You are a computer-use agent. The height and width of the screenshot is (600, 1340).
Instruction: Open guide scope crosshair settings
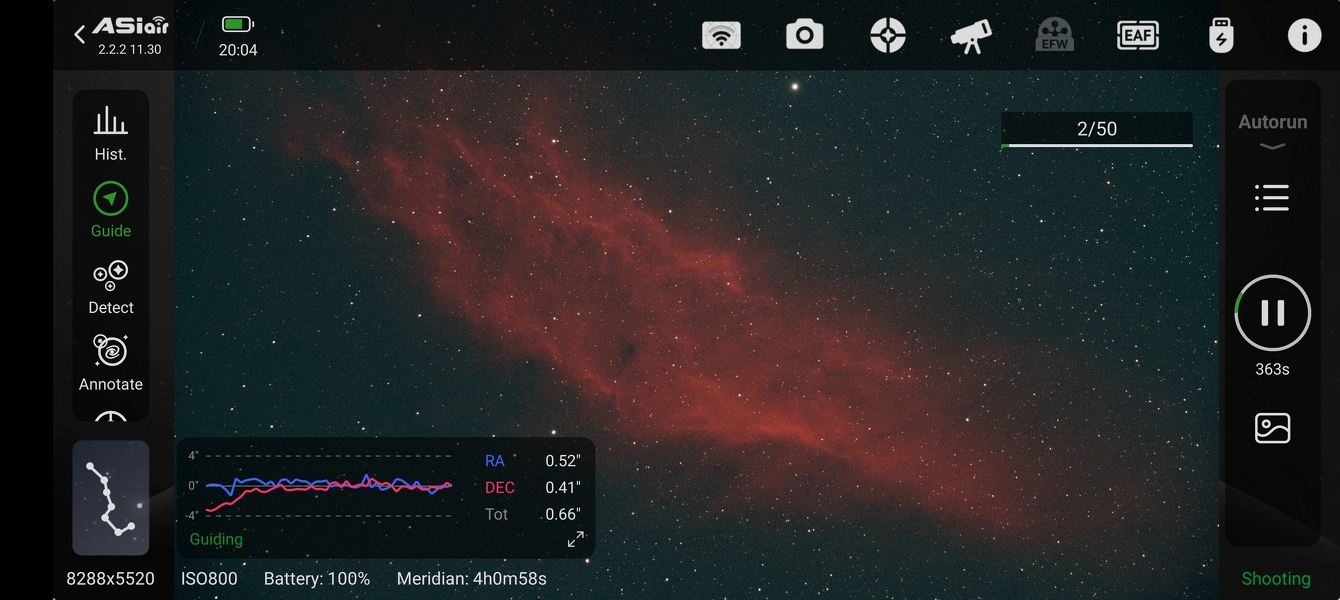point(887,36)
